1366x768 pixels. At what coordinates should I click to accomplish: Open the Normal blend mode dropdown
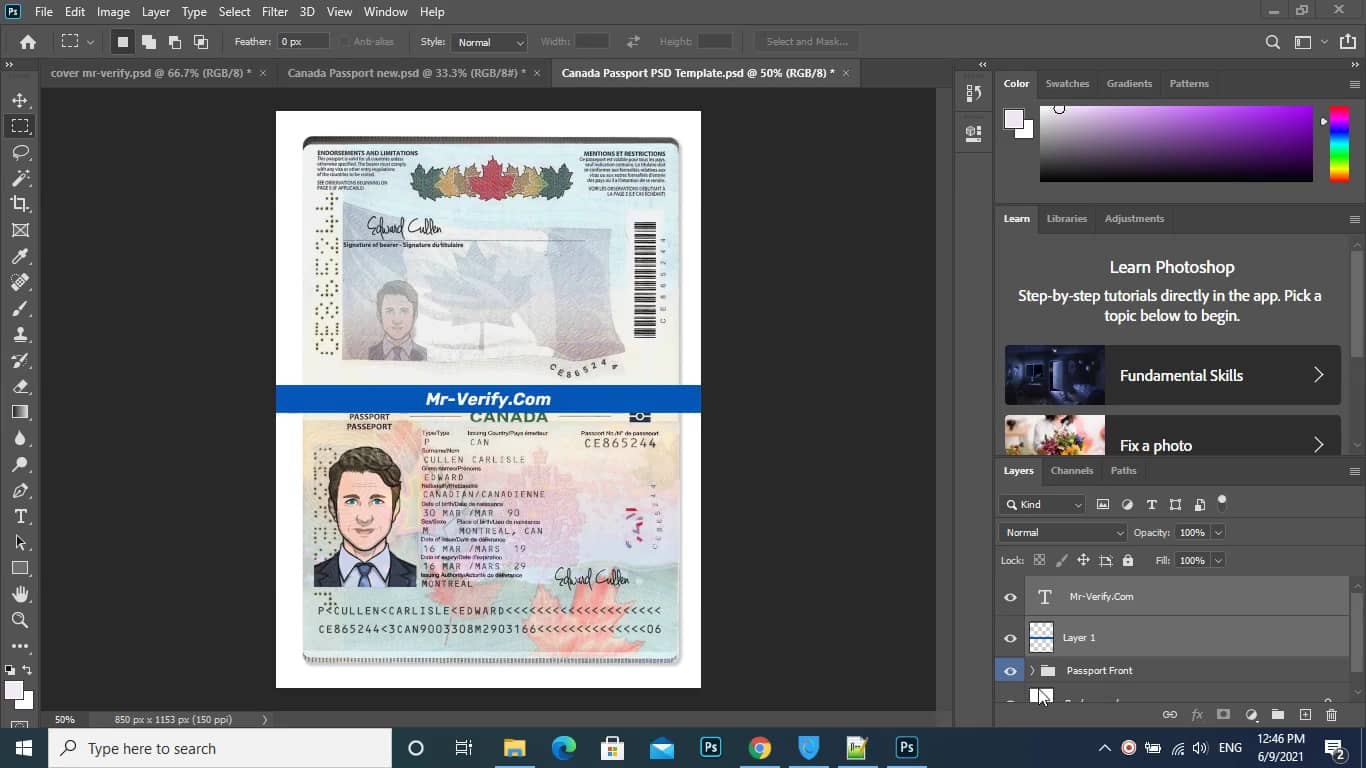(1063, 533)
